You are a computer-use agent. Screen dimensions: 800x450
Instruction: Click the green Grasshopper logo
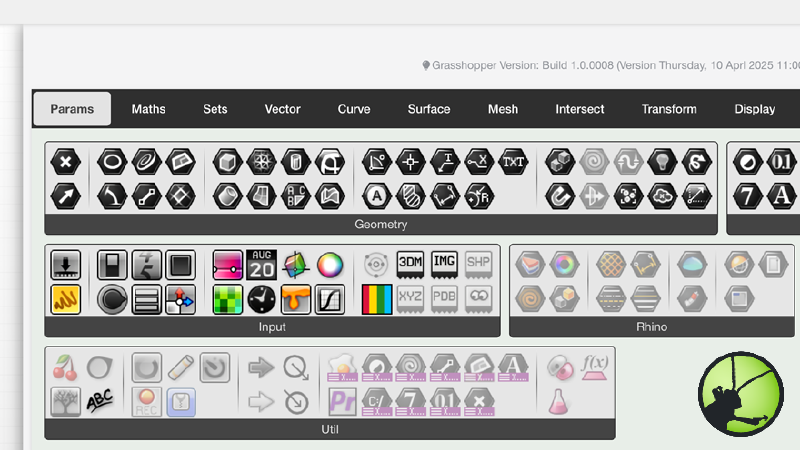tap(741, 394)
